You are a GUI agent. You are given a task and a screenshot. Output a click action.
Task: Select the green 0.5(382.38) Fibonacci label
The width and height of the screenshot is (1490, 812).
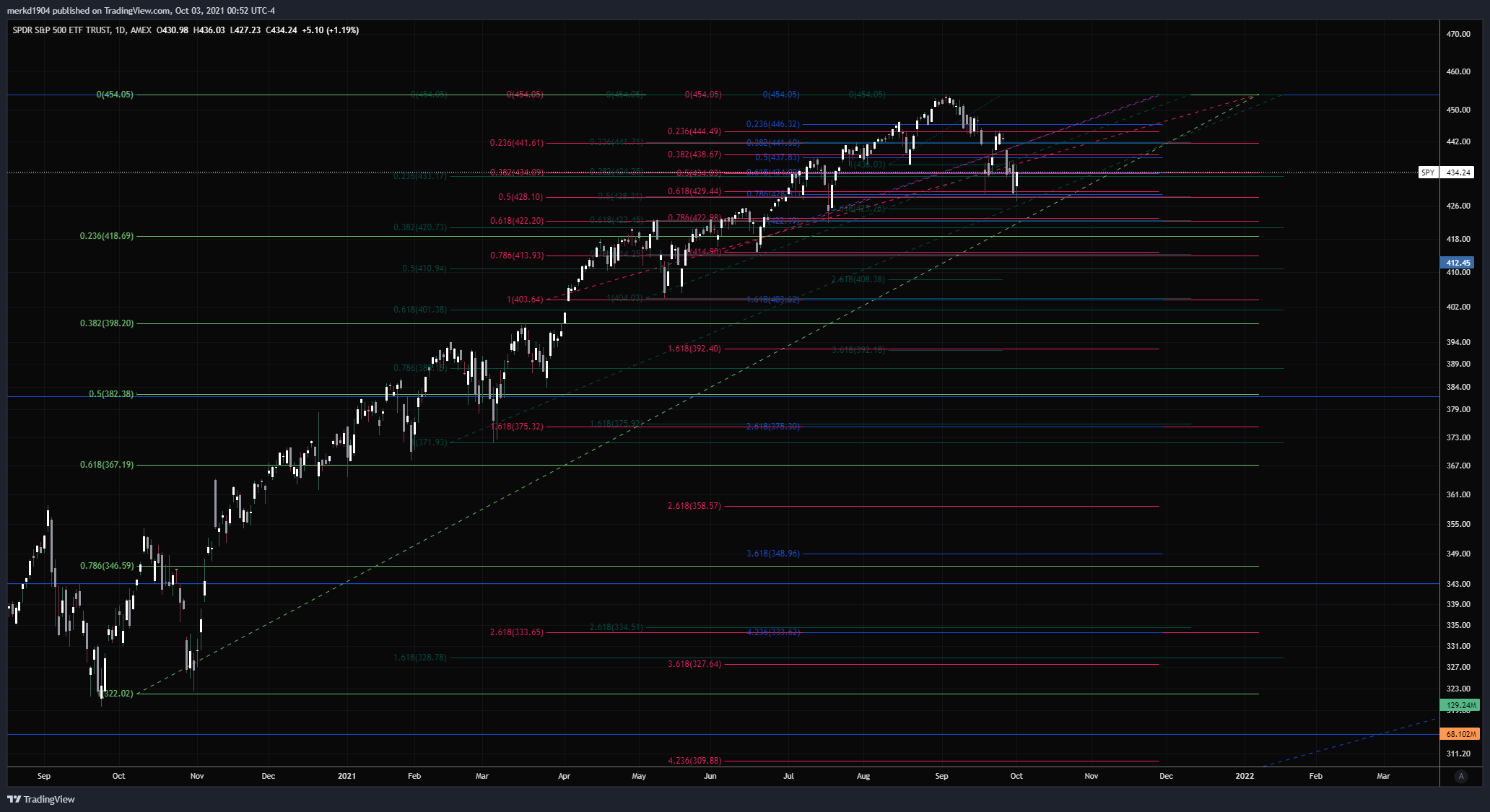tap(111, 394)
